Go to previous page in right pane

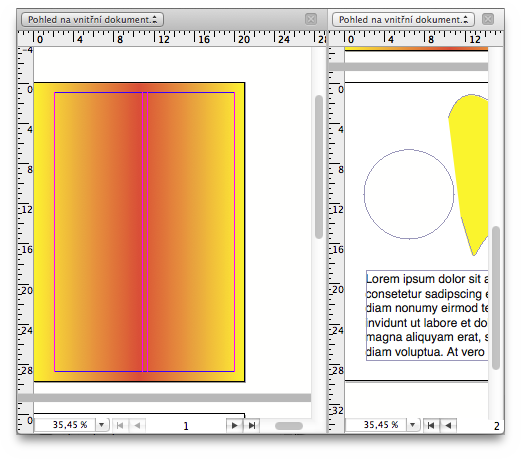[x=448, y=425]
